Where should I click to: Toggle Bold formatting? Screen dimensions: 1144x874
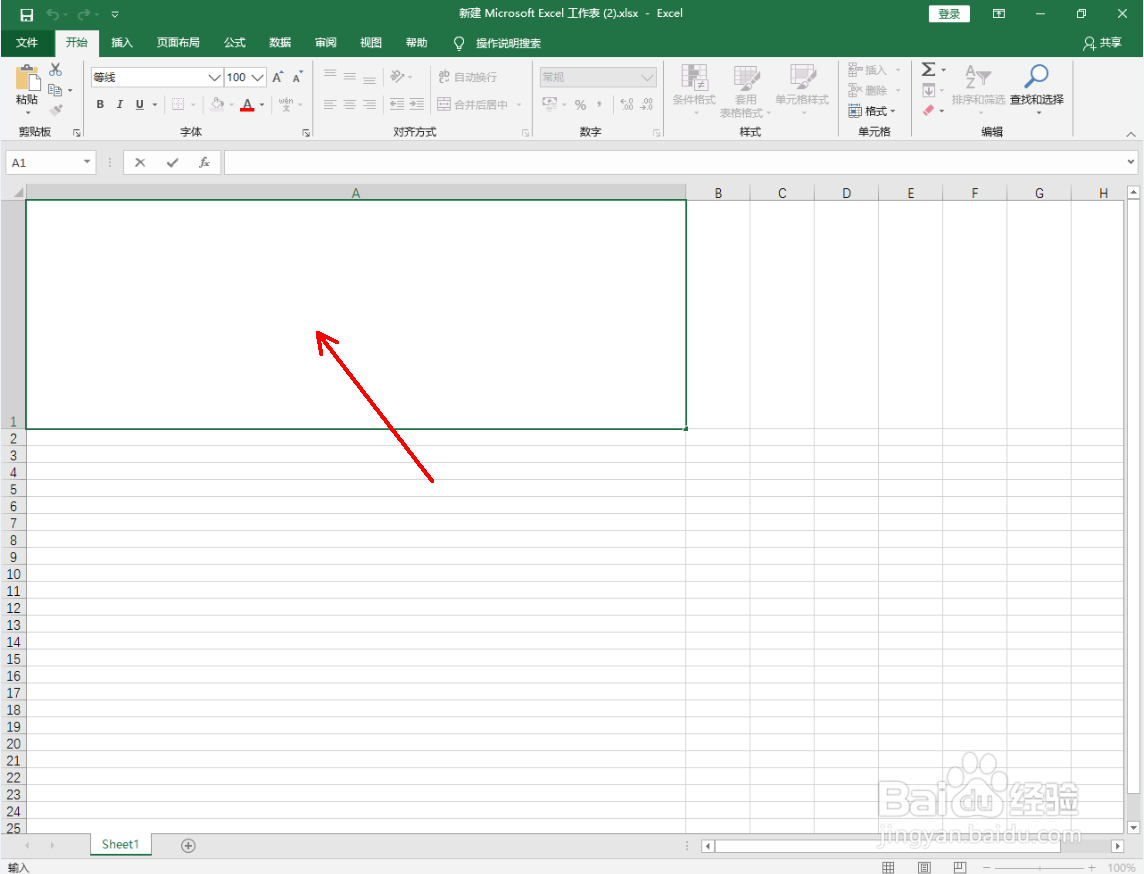point(100,104)
